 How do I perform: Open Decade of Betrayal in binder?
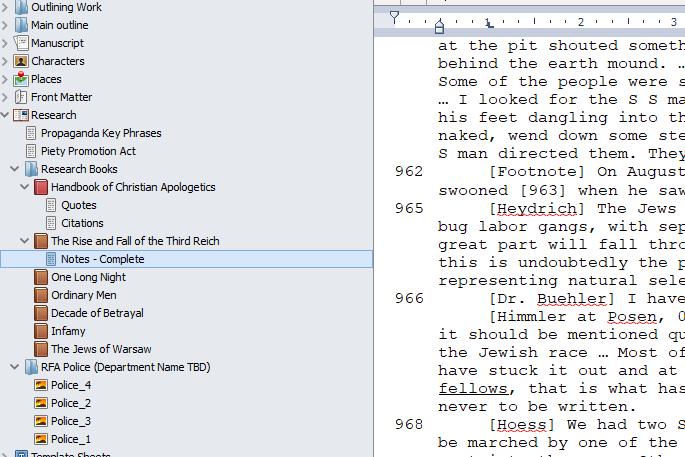pos(97,313)
